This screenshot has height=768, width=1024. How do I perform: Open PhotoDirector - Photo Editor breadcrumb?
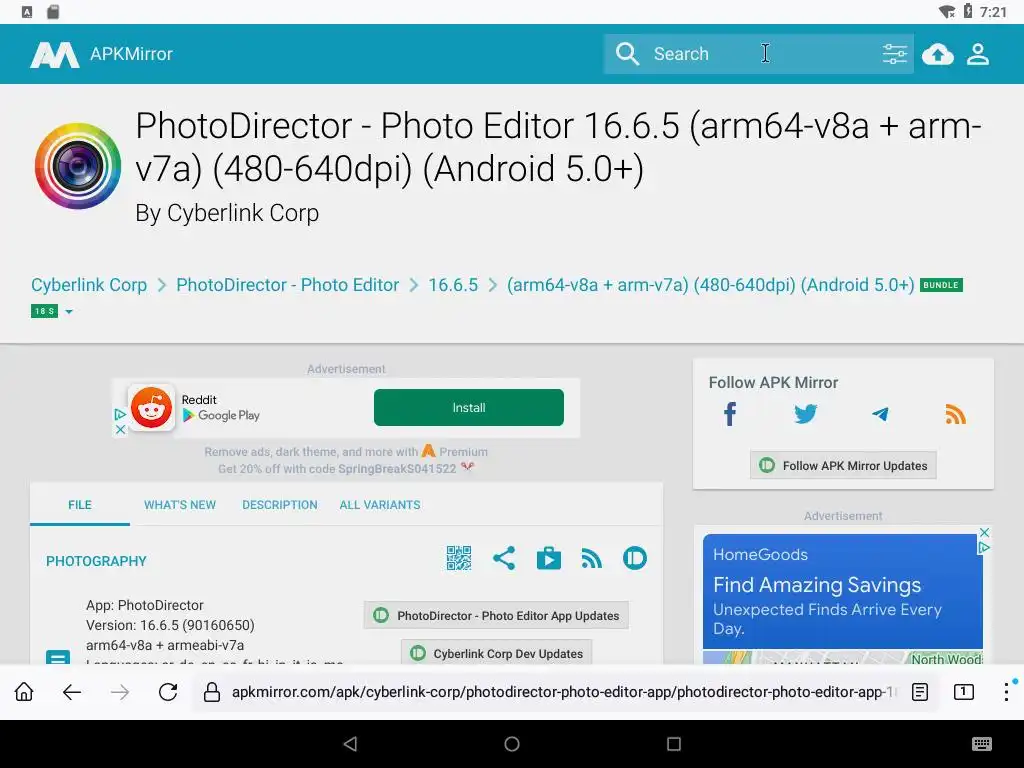pyautogui.click(x=287, y=285)
